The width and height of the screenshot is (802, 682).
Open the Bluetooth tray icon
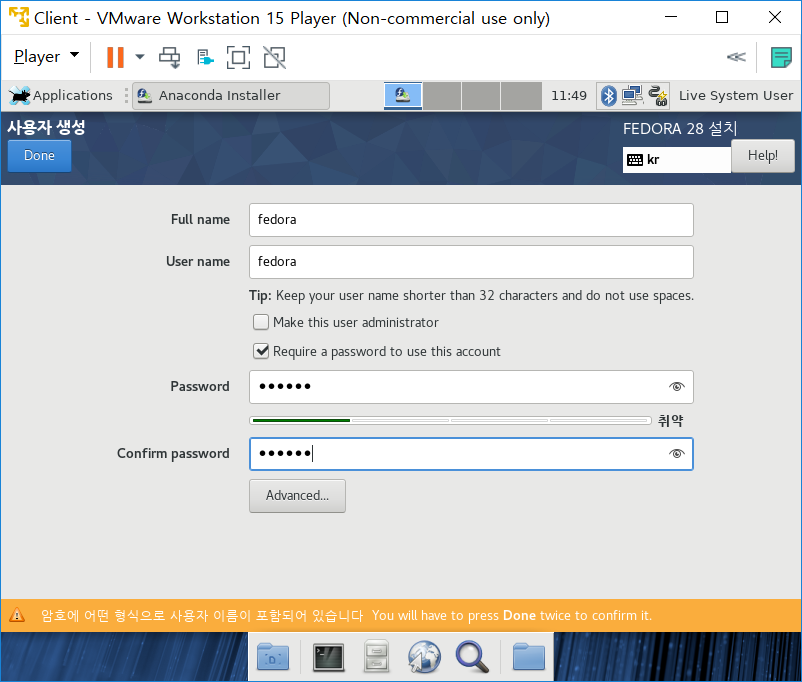608,96
